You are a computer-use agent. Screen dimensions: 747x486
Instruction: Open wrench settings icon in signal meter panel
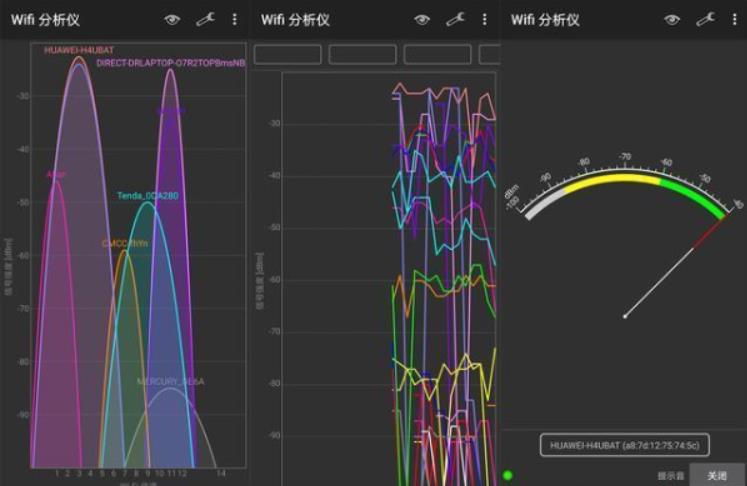(x=705, y=20)
